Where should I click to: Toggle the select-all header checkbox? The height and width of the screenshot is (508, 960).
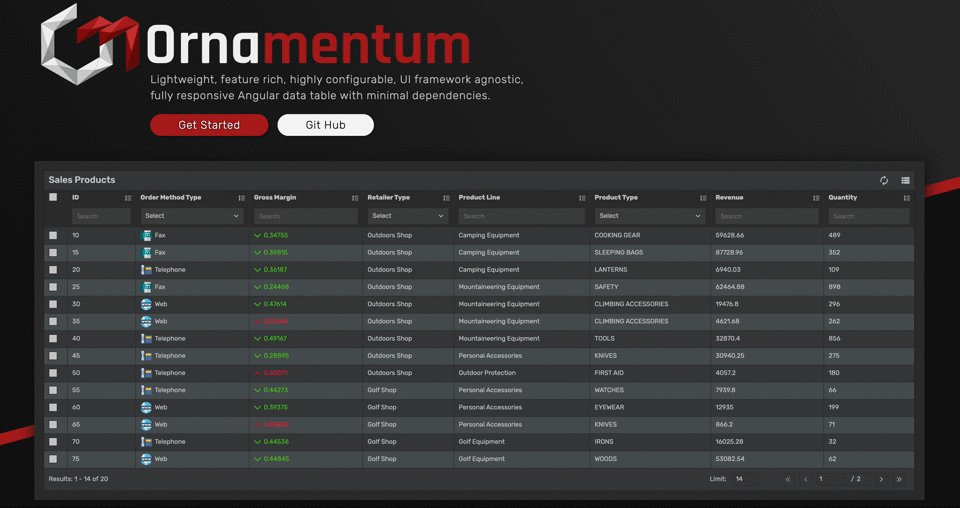53,197
